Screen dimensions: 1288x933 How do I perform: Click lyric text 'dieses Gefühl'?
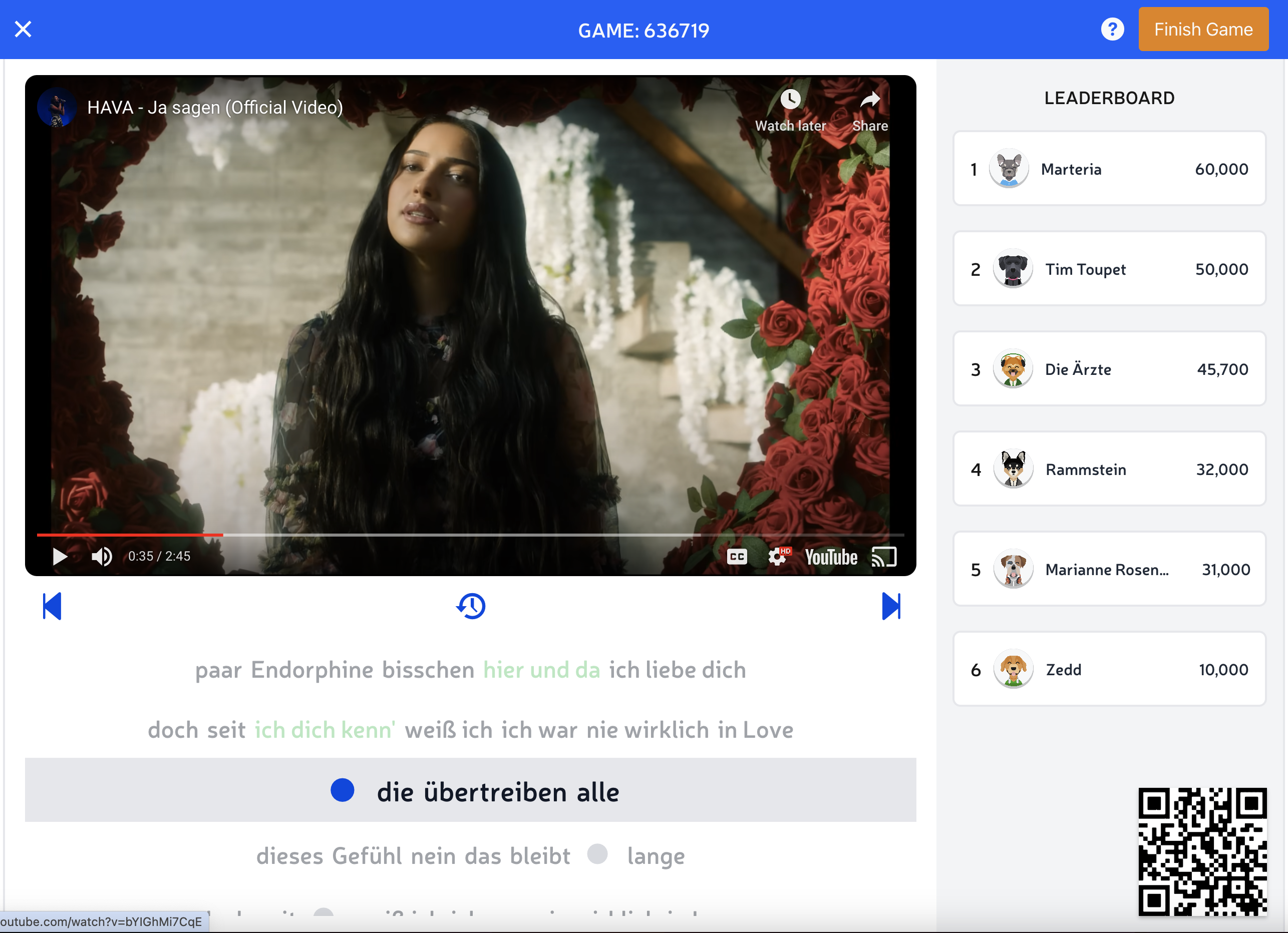[x=329, y=856]
